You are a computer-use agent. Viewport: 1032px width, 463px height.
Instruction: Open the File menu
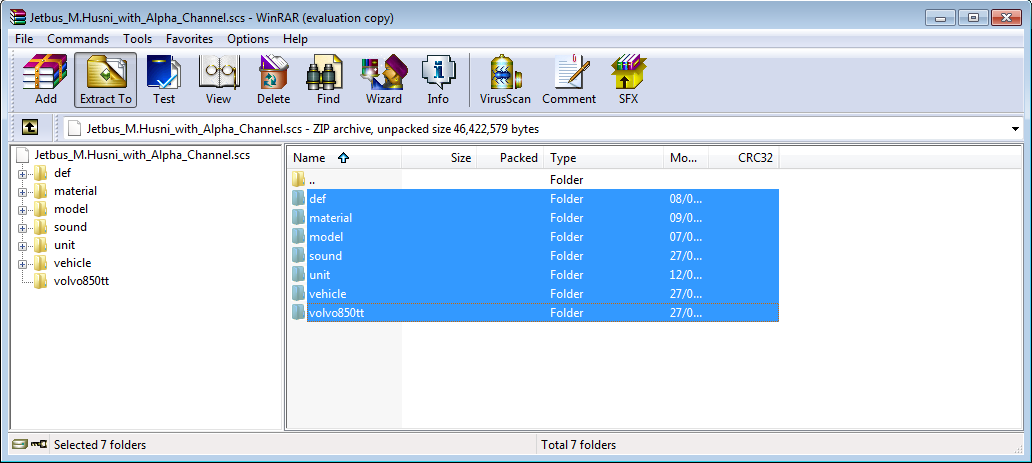point(24,39)
